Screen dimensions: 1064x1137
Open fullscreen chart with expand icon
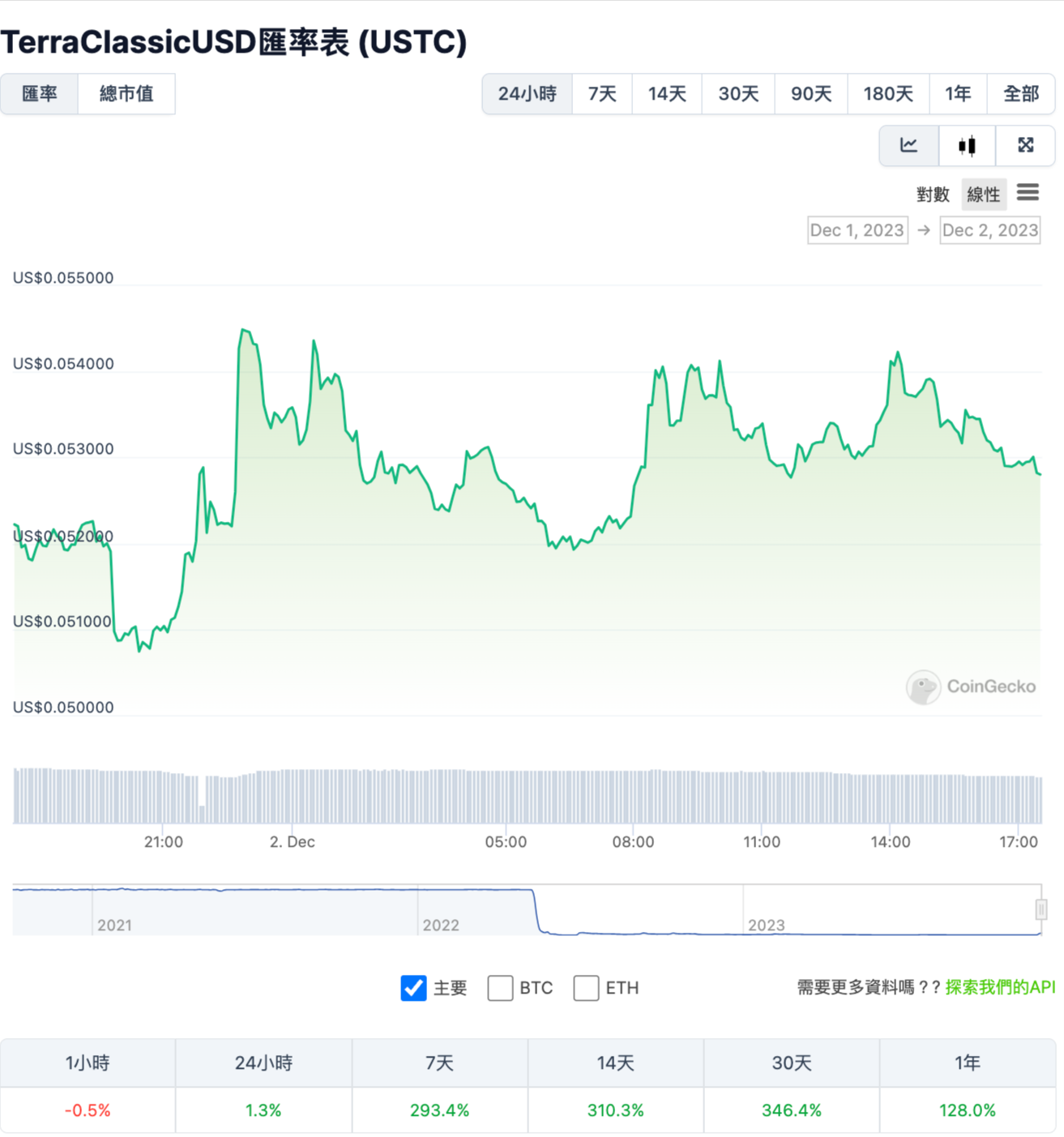tap(1025, 146)
